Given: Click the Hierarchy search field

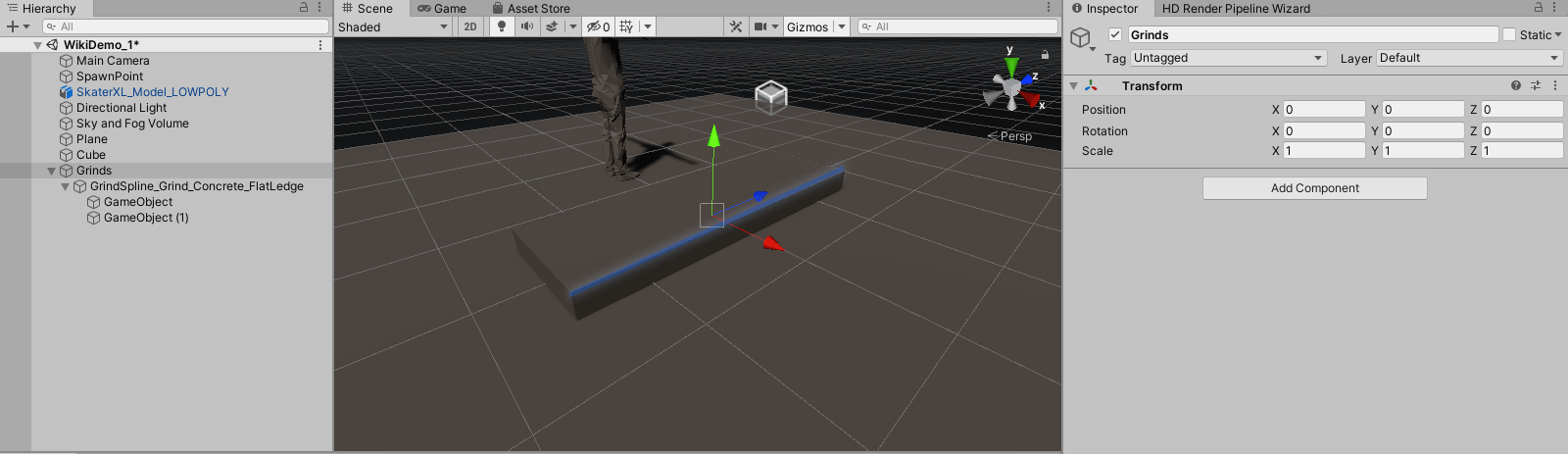Looking at the screenshot, I should [186, 26].
